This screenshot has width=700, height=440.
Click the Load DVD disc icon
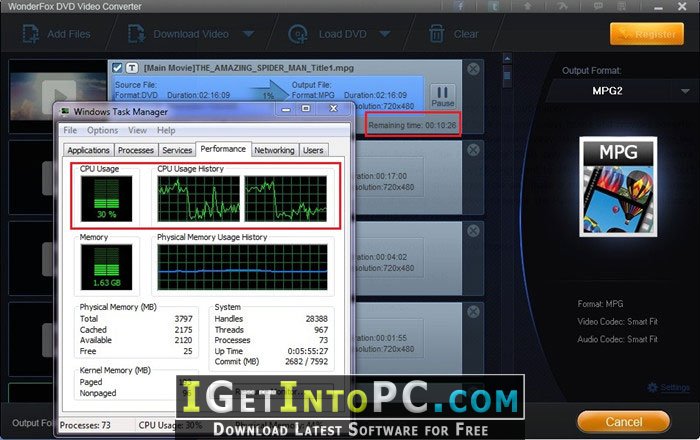[298, 34]
